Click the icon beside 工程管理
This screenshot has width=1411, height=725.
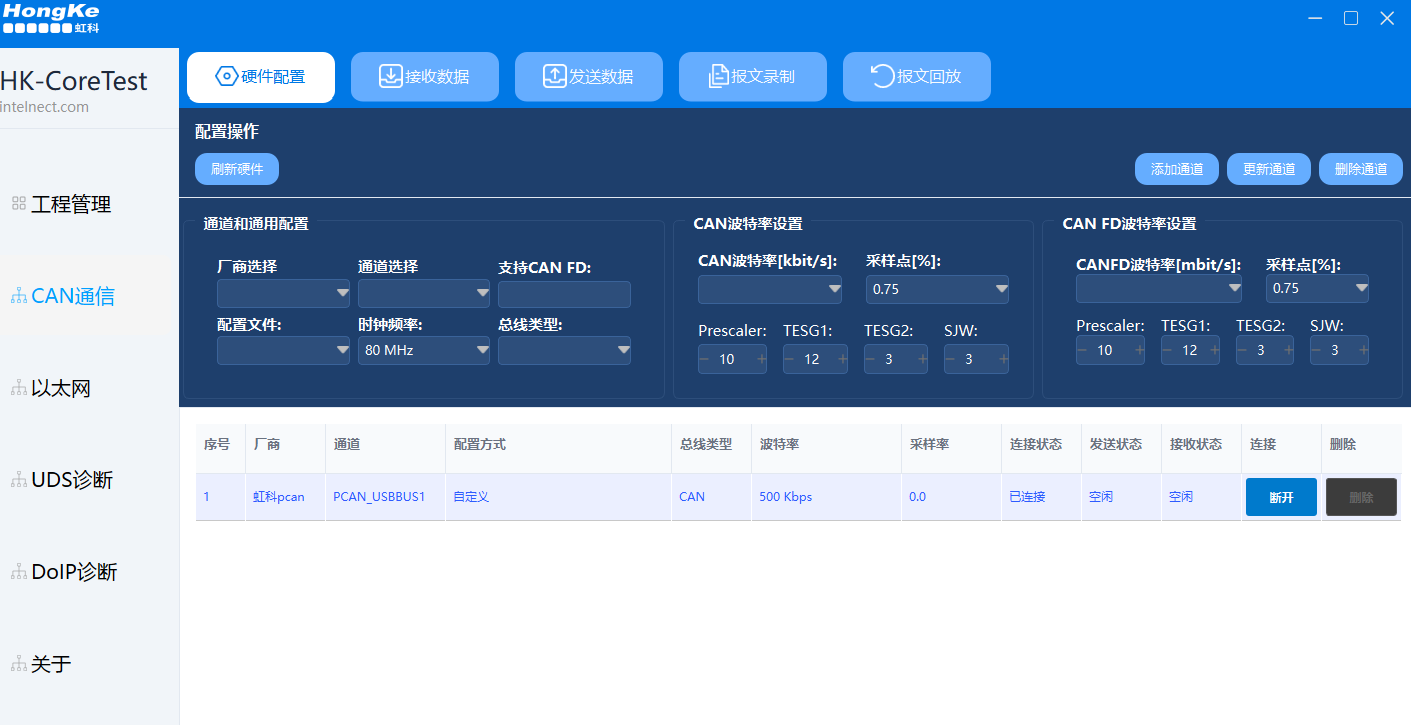coord(18,204)
